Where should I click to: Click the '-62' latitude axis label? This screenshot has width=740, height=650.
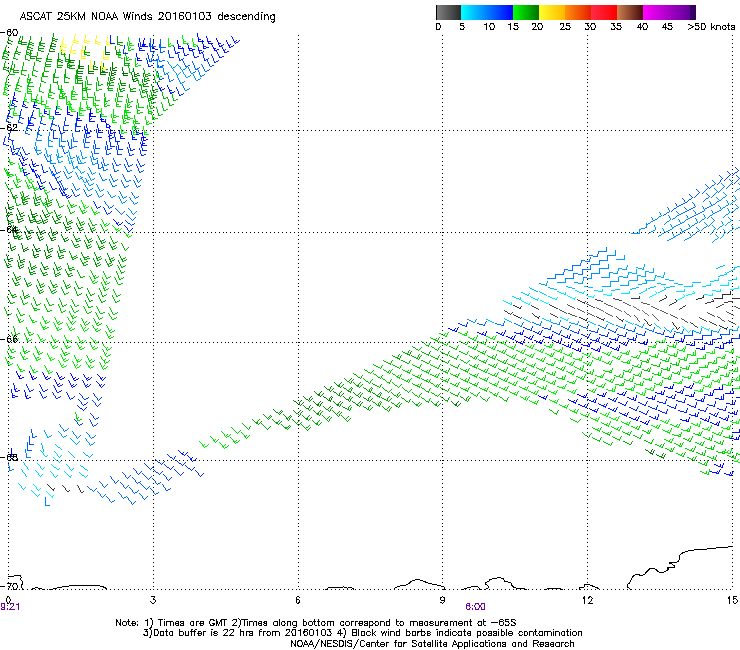(9, 128)
